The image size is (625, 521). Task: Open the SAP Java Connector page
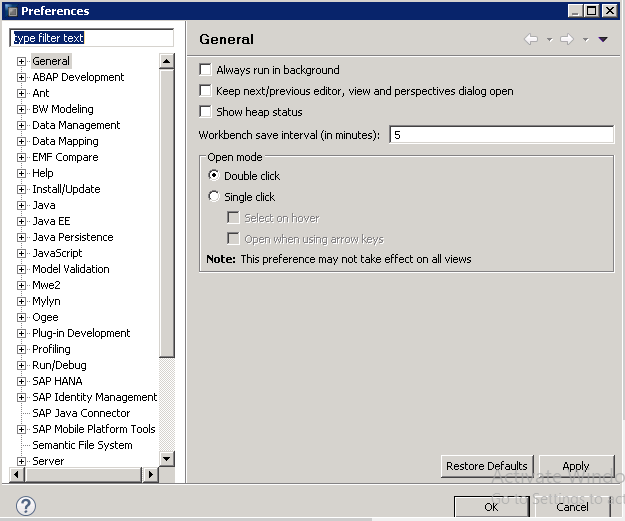click(81, 413)
